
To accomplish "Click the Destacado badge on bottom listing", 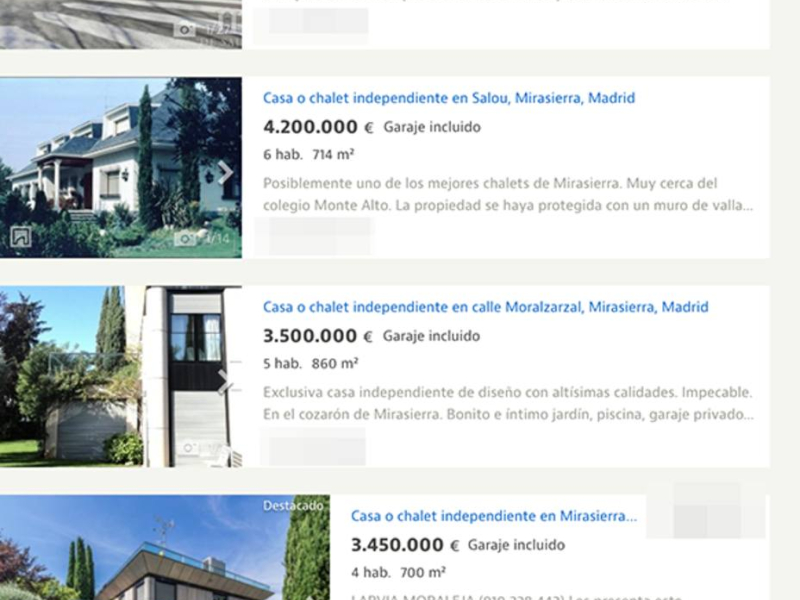I will click(293, 506).
